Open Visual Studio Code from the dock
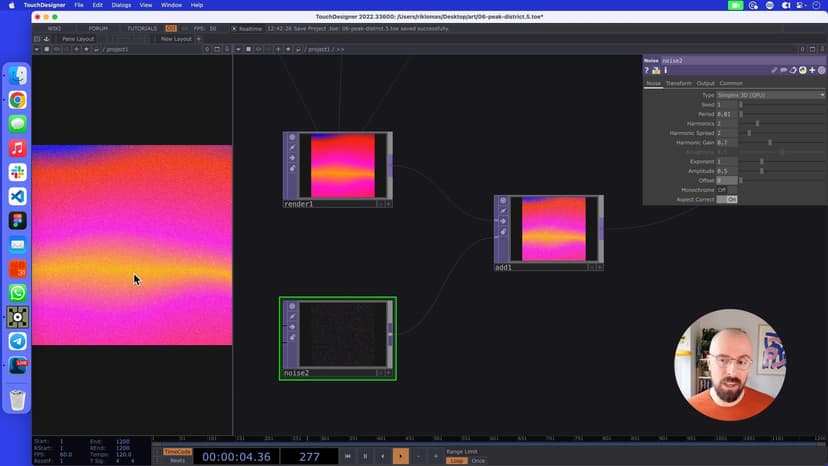The image size is (828, 466). 17,196
